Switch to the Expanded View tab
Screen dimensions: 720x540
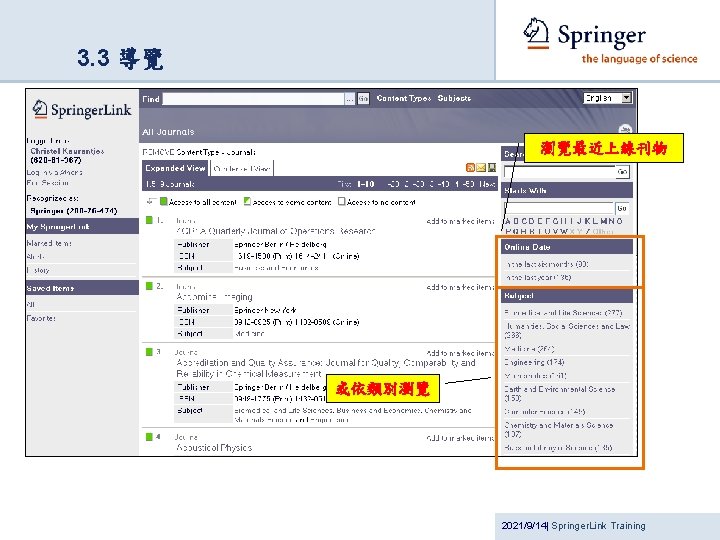[175, 168]
